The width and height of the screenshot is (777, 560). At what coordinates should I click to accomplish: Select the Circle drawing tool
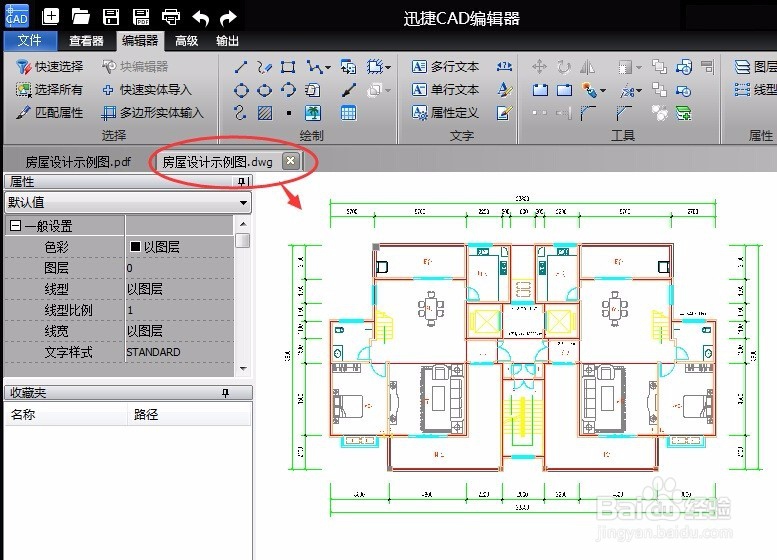[x=241, y=90]
